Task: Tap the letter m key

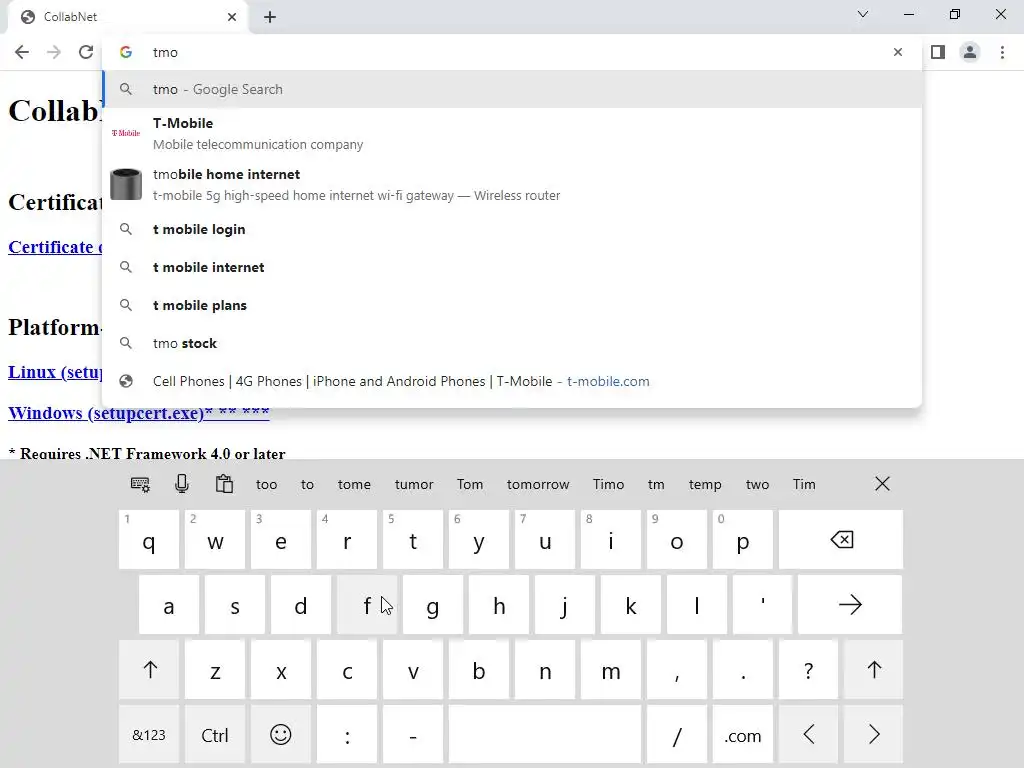Action: [611, 669]
